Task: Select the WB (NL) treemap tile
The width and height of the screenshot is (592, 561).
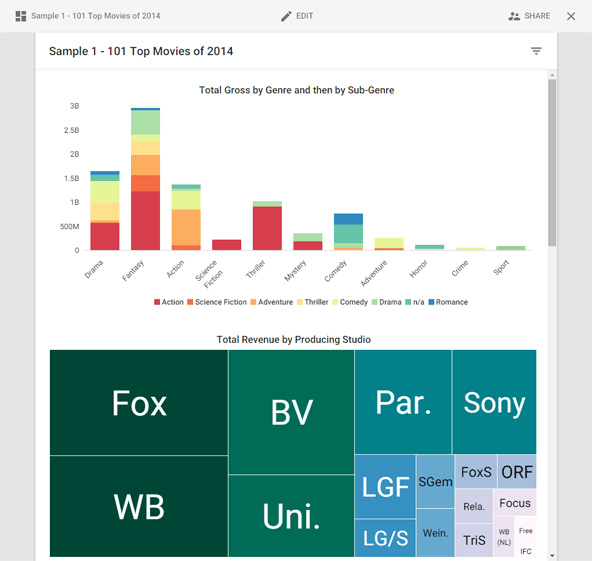Action: (x=504, y=537)
